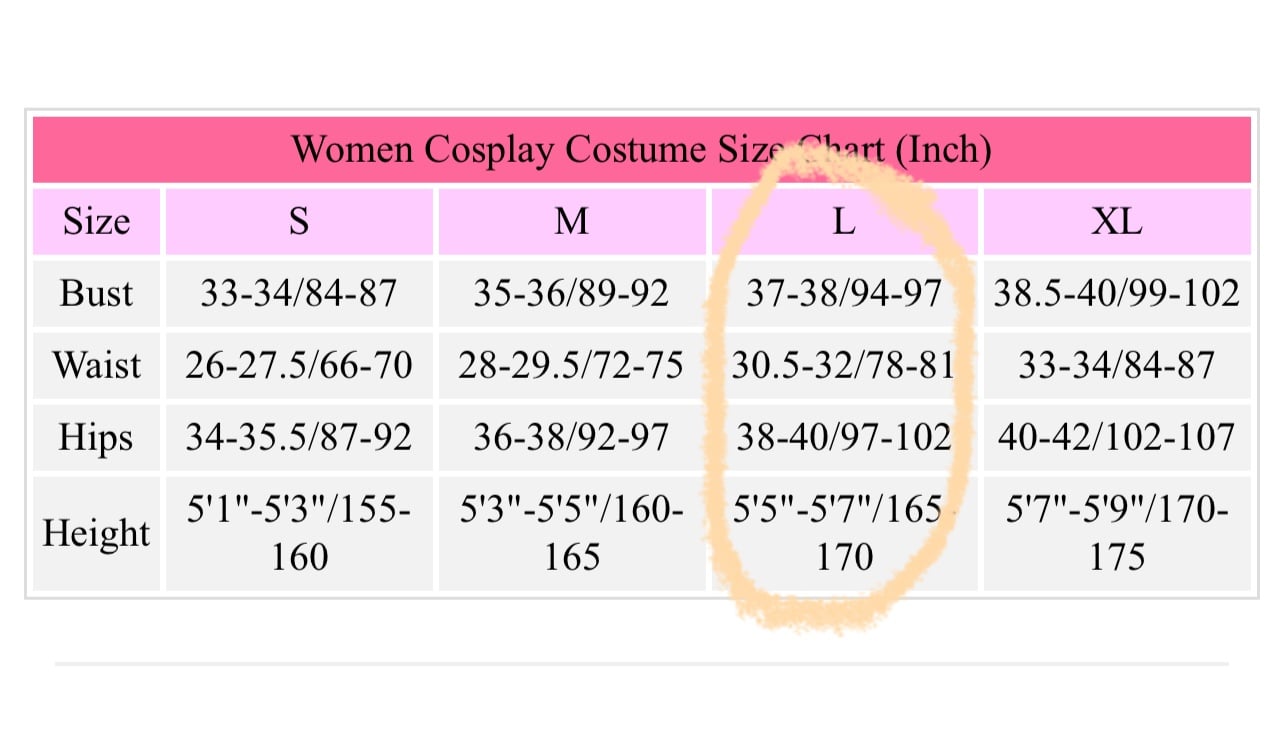Screen dimensions: 1284x734
Task: Click the 5'7"-5'9"/170-175 height cell
Action: coord(1117,533)
